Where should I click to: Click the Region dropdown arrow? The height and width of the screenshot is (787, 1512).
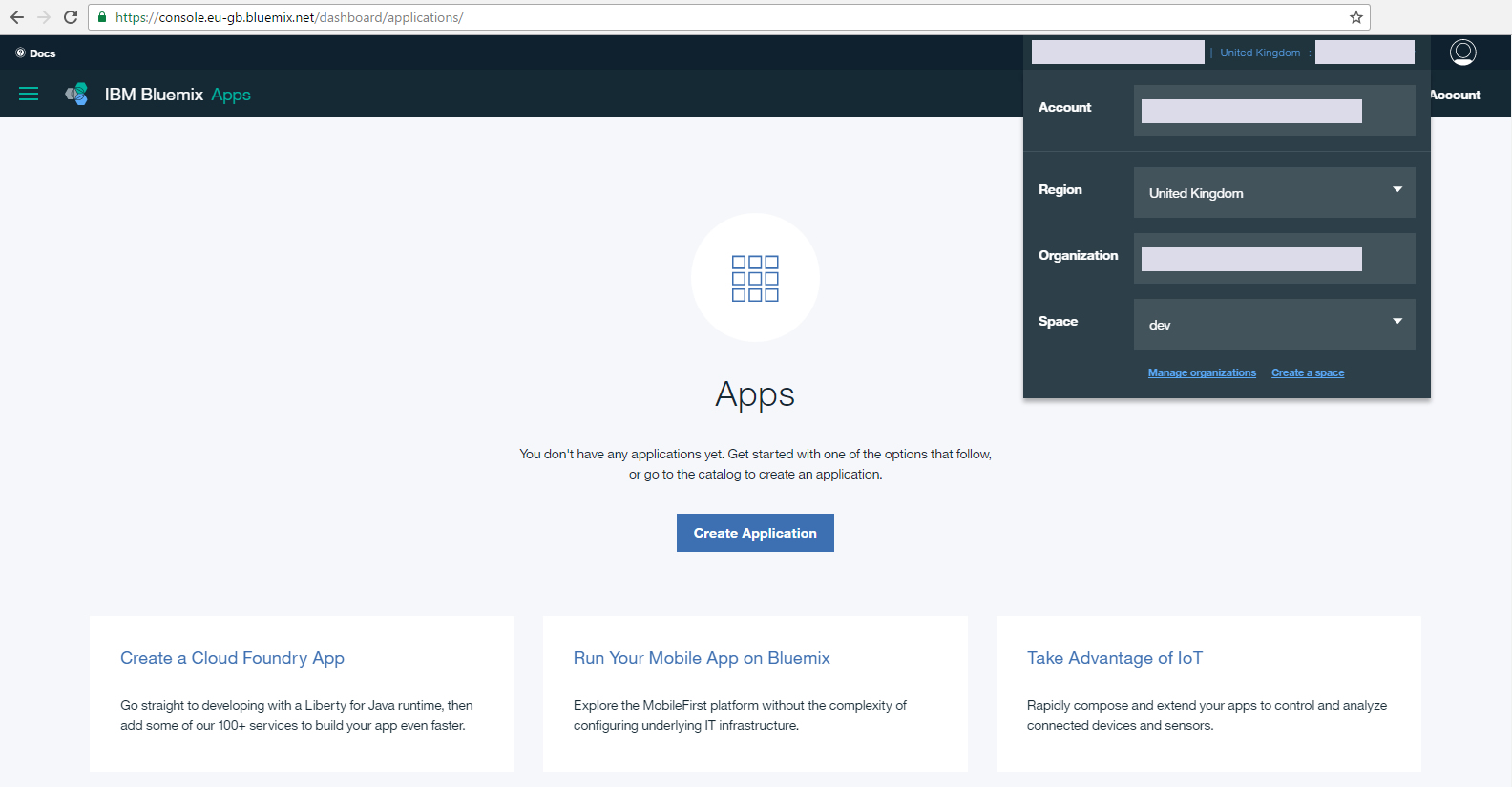pos(1397,189)
